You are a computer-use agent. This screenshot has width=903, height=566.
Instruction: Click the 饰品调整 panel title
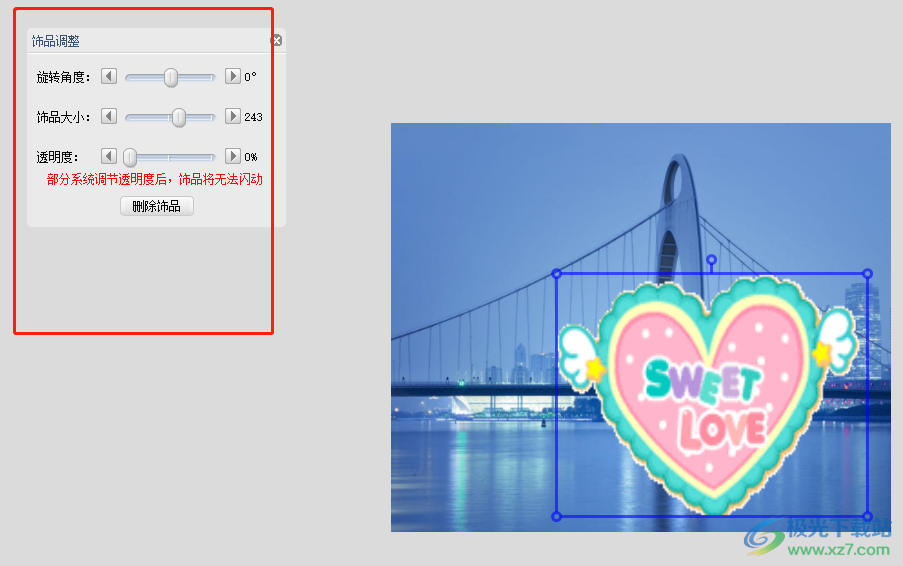point(56,41)
